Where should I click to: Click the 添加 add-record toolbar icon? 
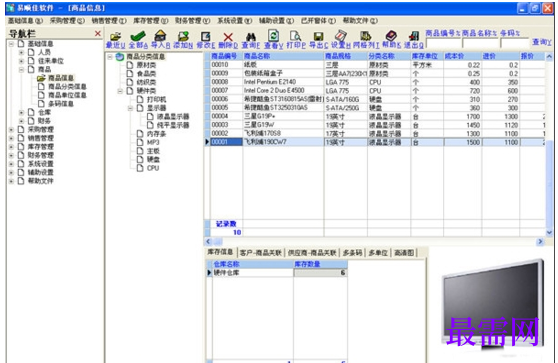pyautogui.click(x=183, y=36)
